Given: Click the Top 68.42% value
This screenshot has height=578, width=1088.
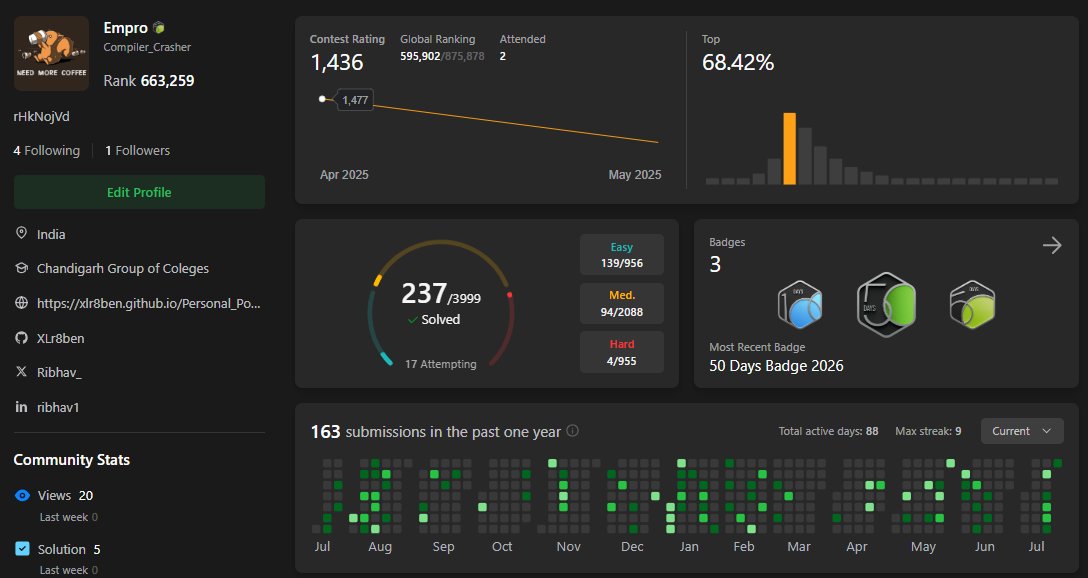Looking at the screenshot, I should click(x=738, y=62).
